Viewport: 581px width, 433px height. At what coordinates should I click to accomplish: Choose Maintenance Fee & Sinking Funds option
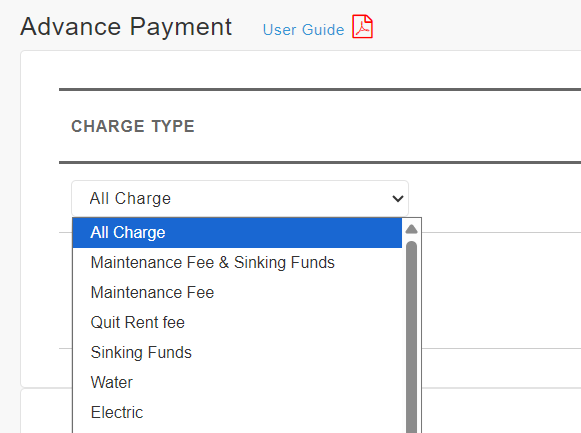pyautogui.click(x=237, y=263)
